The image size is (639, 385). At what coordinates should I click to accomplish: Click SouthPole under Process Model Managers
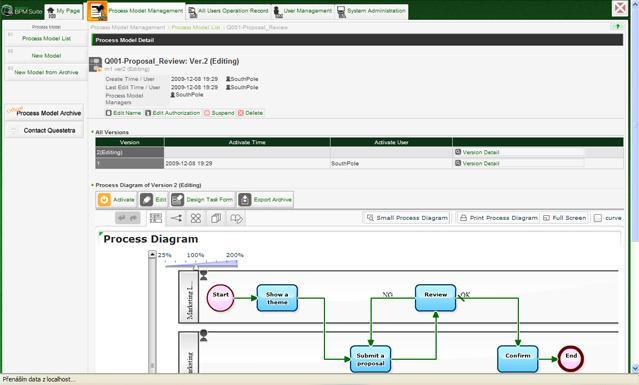187,95
